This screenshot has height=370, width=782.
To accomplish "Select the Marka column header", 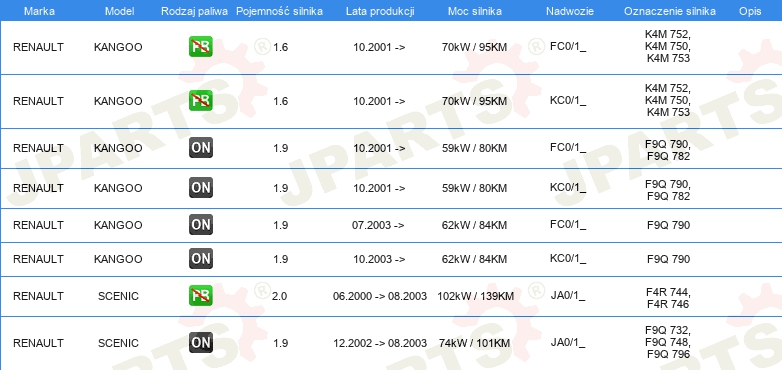I will (x=39, y=11).
